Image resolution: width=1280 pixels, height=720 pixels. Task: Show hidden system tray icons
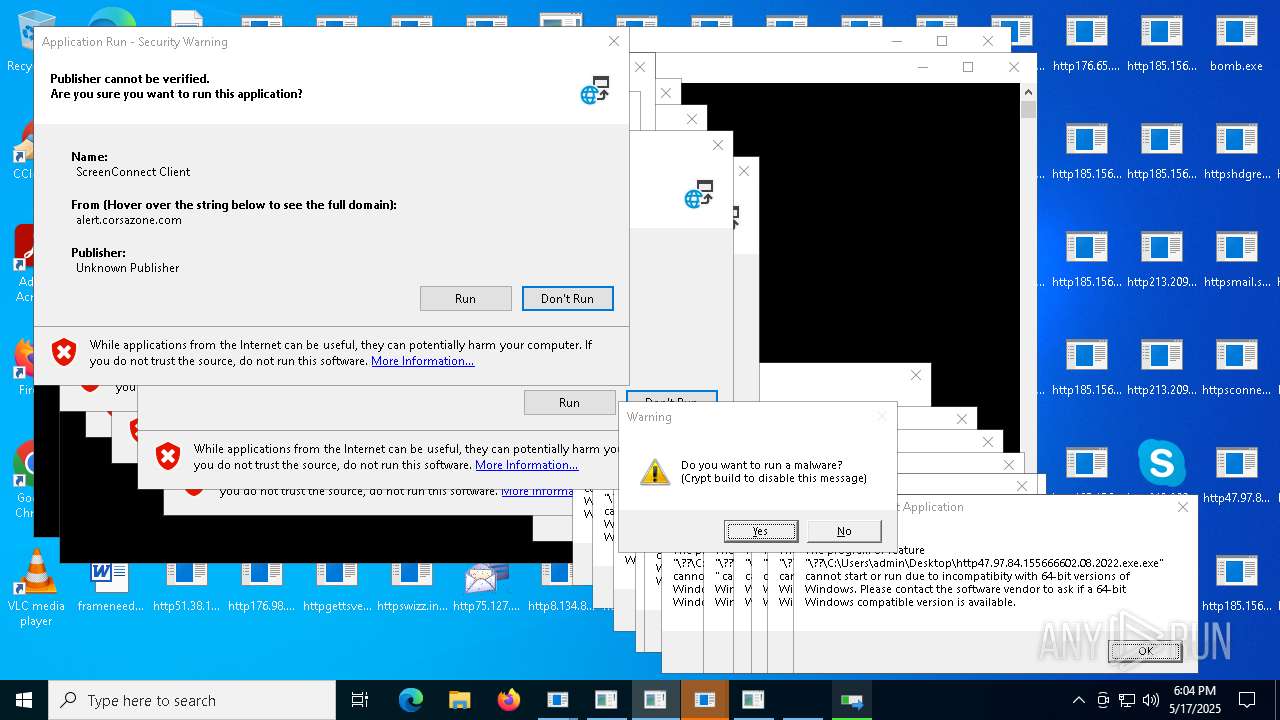point(1078,700)
